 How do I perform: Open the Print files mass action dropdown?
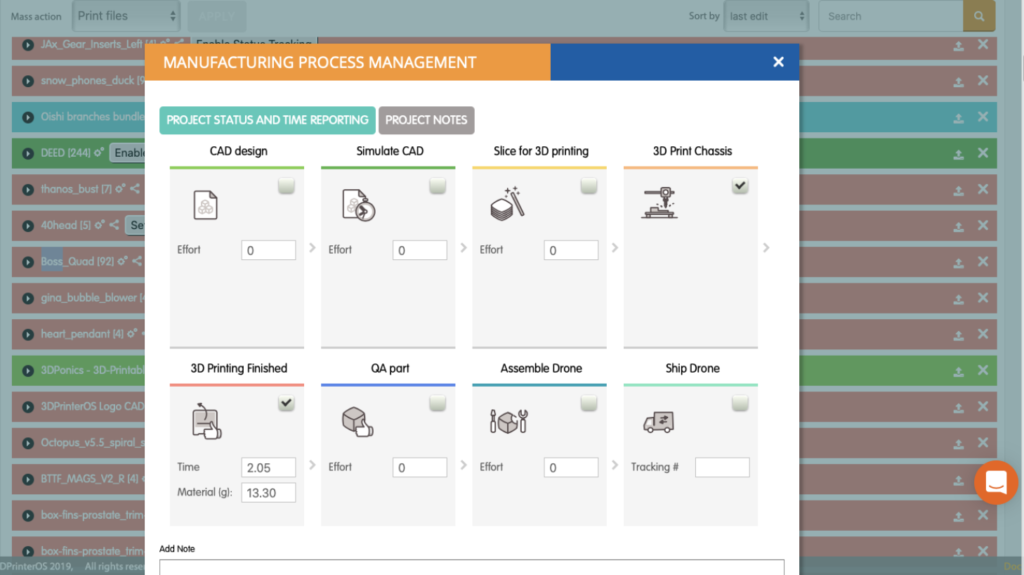(126, 16)
